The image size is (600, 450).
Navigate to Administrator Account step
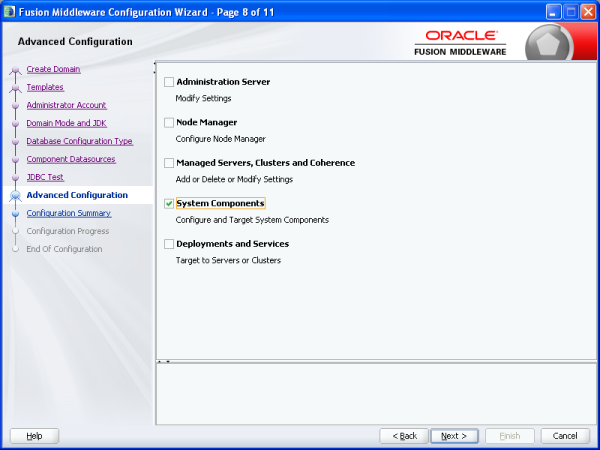coord(66,105)
